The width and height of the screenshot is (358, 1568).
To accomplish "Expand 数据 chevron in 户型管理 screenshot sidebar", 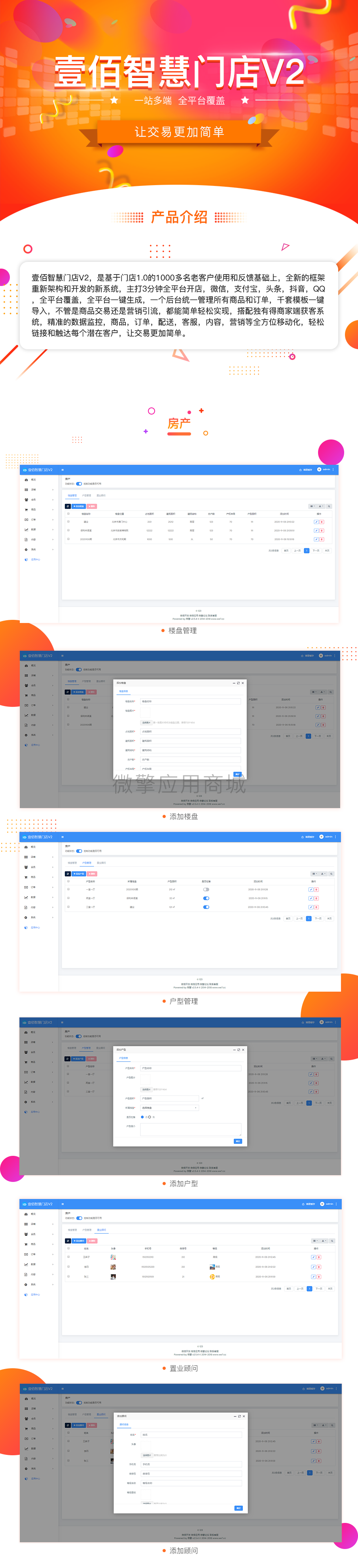I will [x=53, y=897].
